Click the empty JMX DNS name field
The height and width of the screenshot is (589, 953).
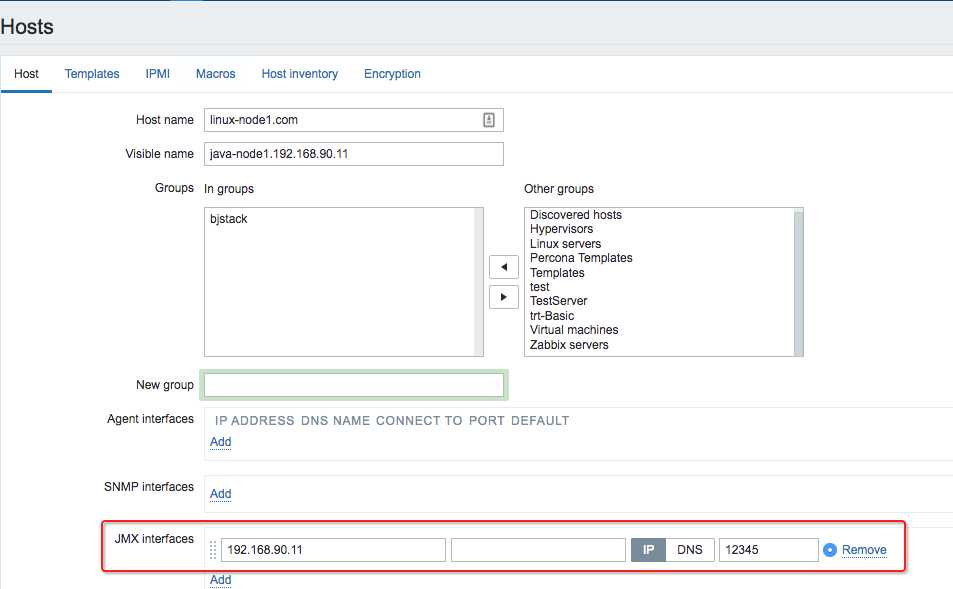538,550
